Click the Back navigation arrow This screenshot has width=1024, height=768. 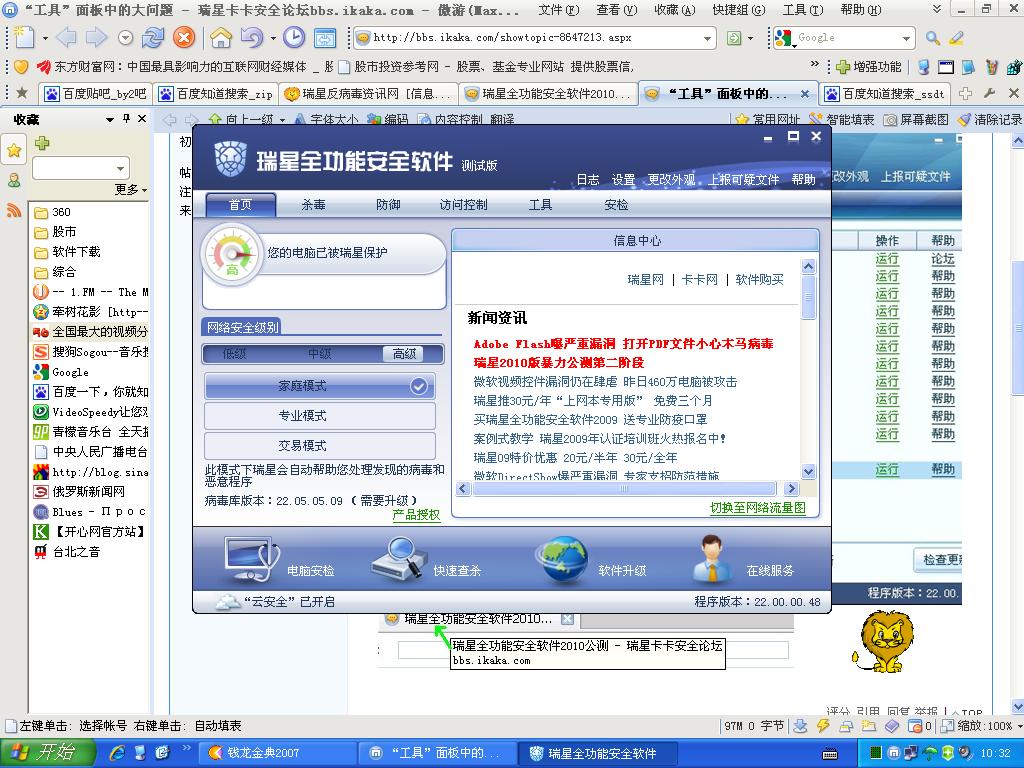click(x=67, y=38)
